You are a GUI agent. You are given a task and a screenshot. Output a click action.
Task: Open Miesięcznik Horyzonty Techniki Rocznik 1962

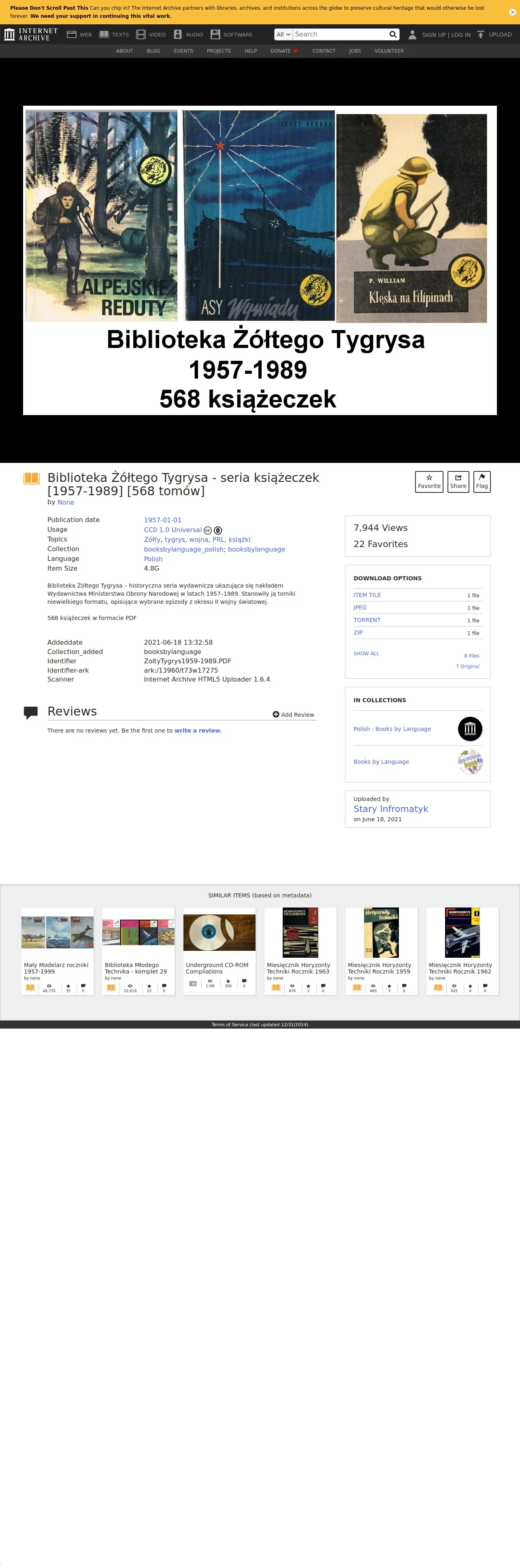(x=462, y=951)
